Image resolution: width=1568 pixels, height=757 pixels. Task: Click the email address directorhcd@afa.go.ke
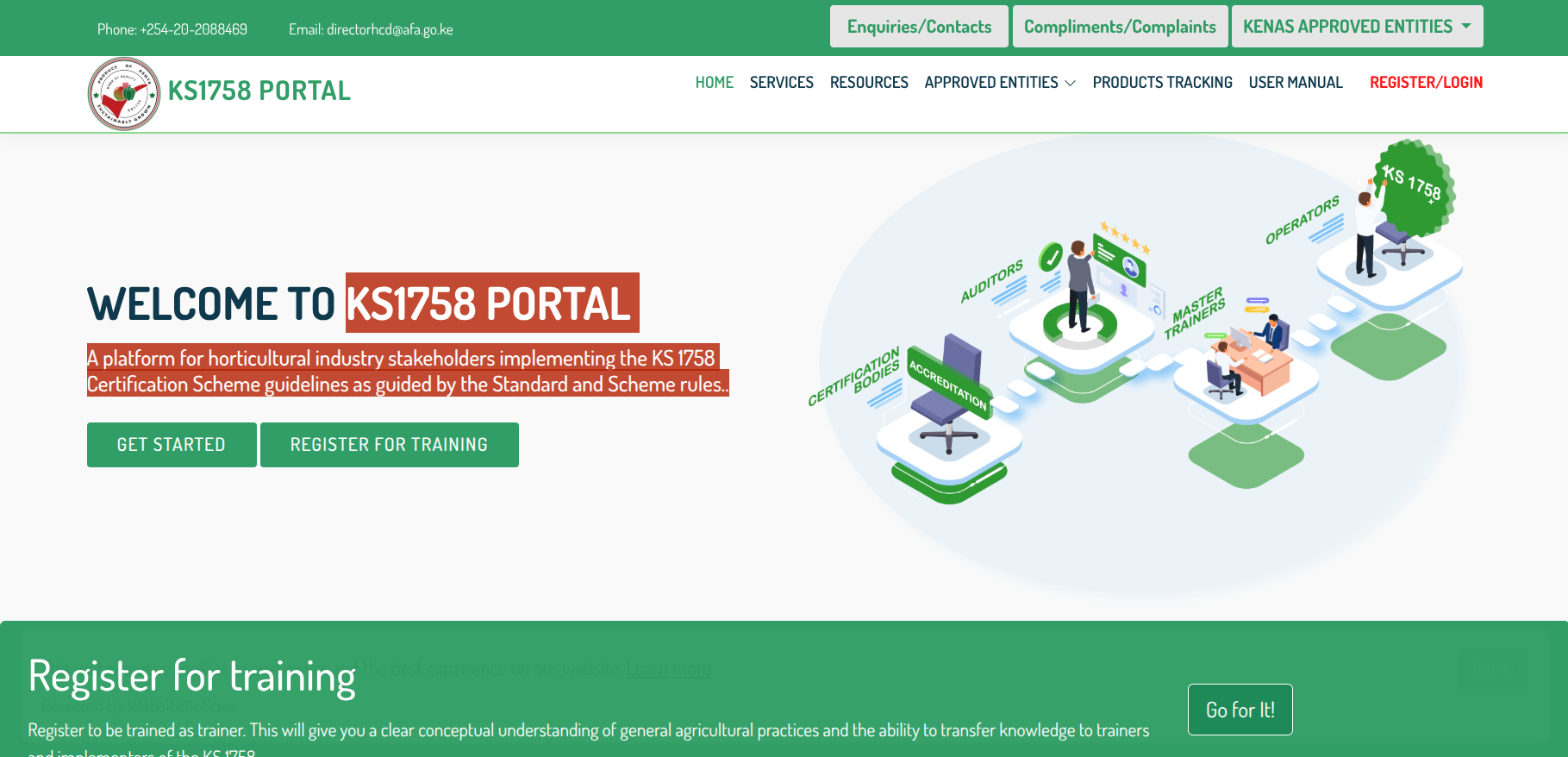pos(390,29)
